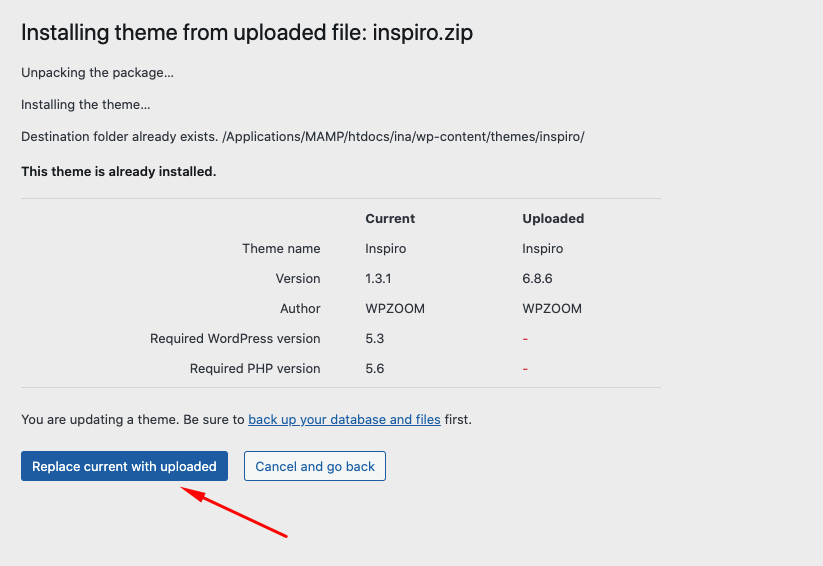The width and height of the screenshot is (823, 566).
Task: Click the Unpacking the package status line
Action: coord(97,73)
